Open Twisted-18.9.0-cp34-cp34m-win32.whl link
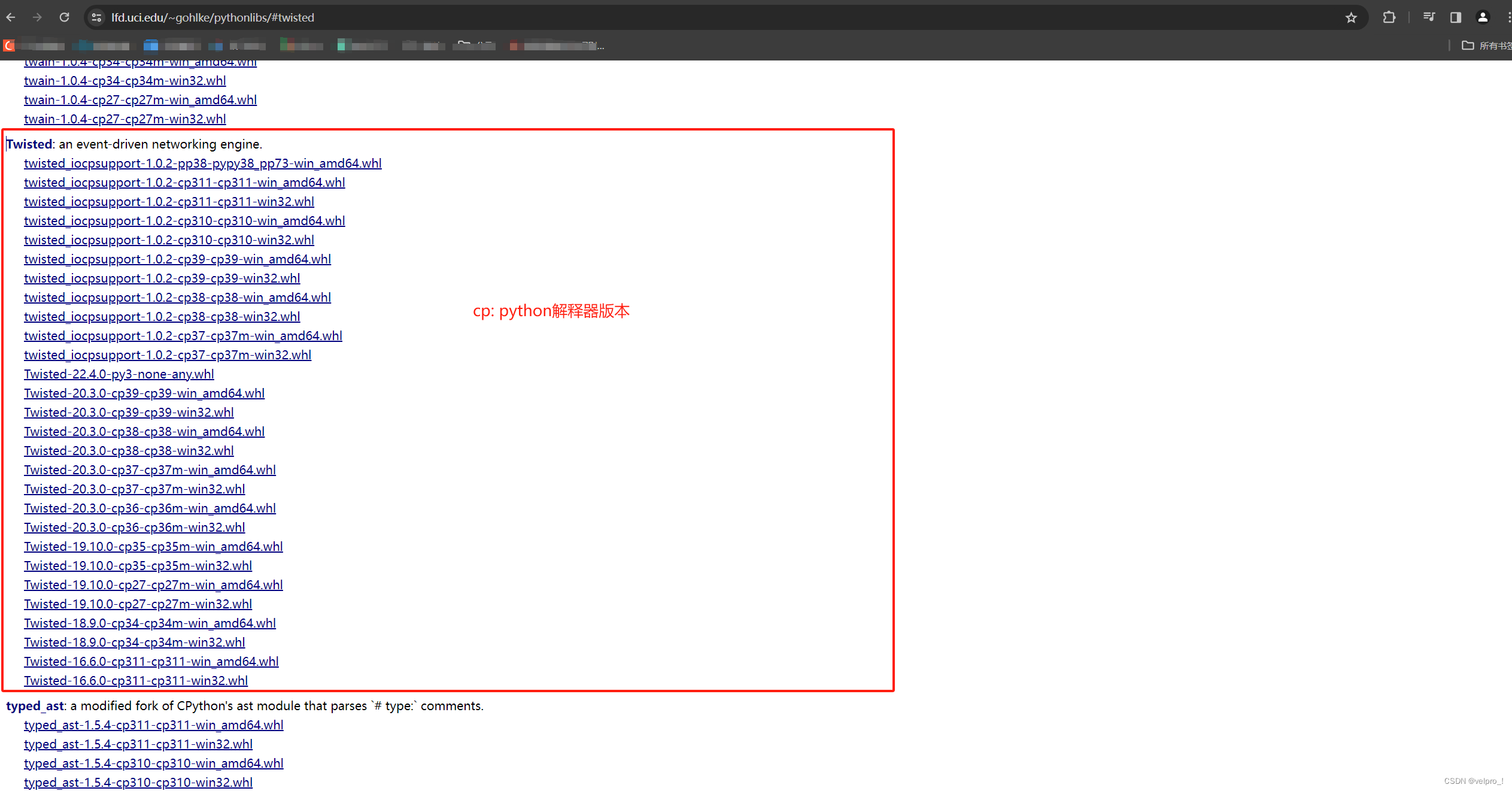The width and height of the screenshot is (1512, 791). [135, 642]
